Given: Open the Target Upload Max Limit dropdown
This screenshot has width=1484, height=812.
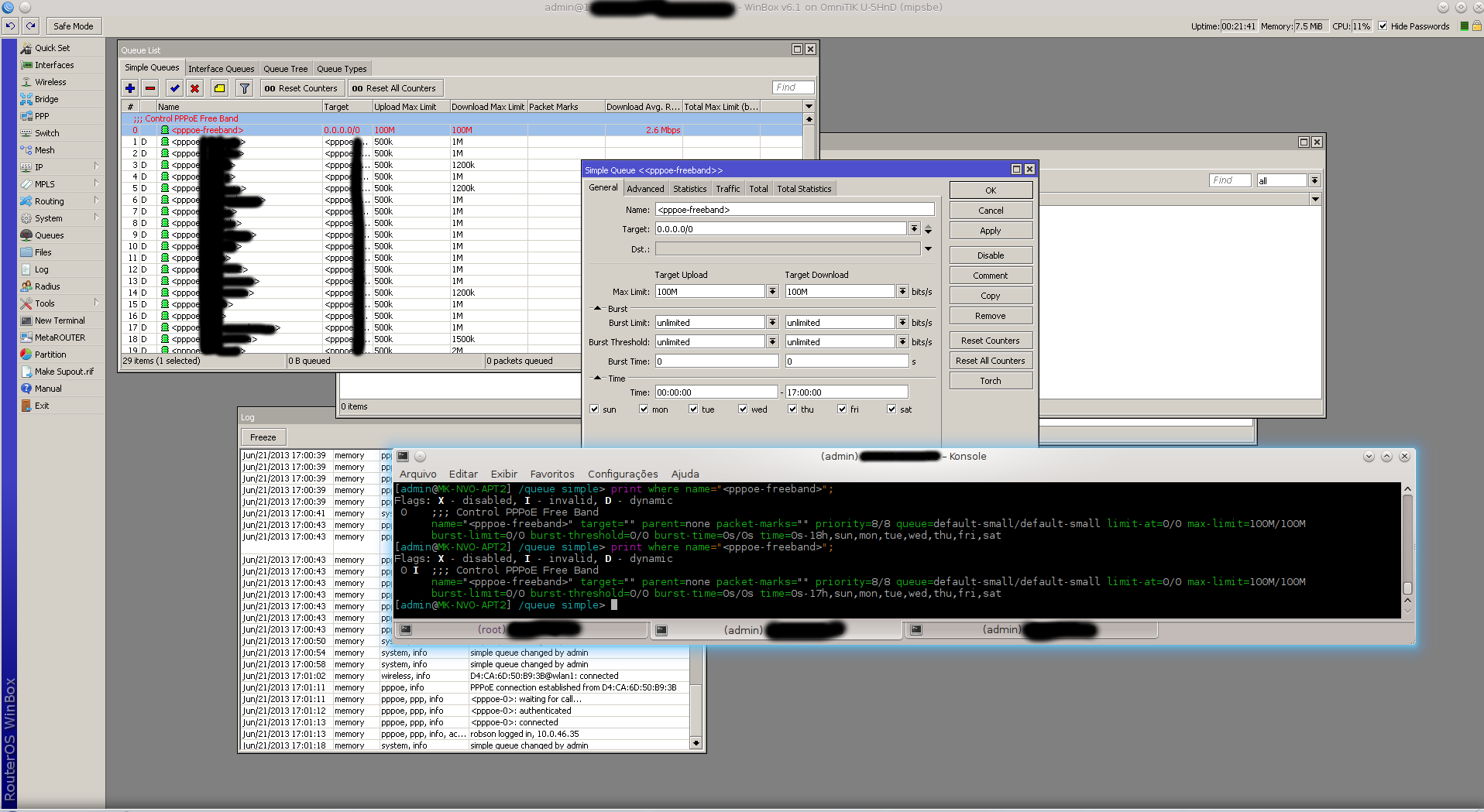Looking at the screenshot, I should pos(772,292).
